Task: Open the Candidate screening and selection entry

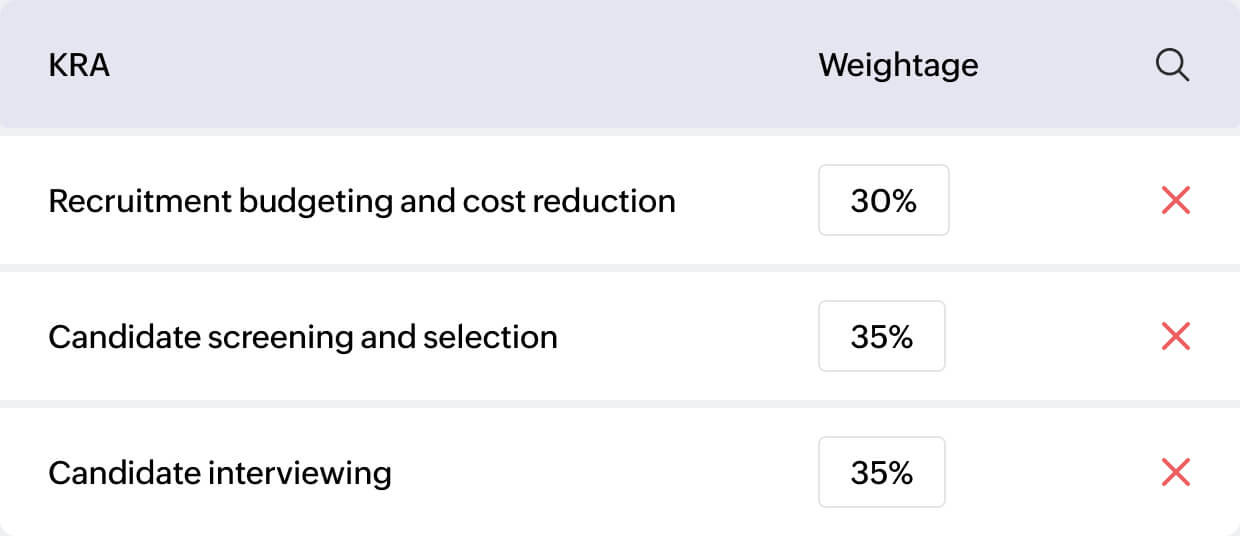Action: click(x=302, y=337)
